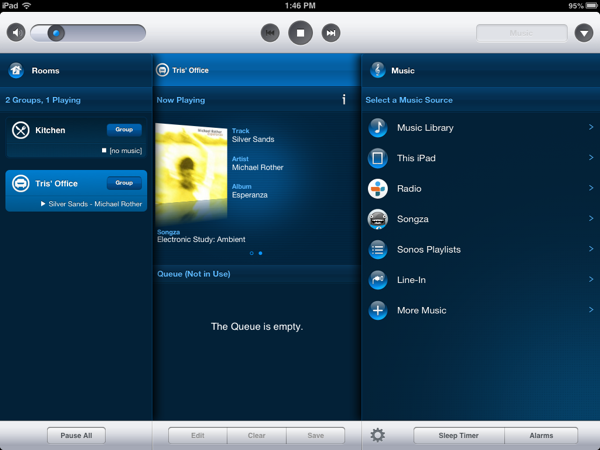Open the top-right dropdown arrow
600x450 pixels.
click(x=584, y=33)
